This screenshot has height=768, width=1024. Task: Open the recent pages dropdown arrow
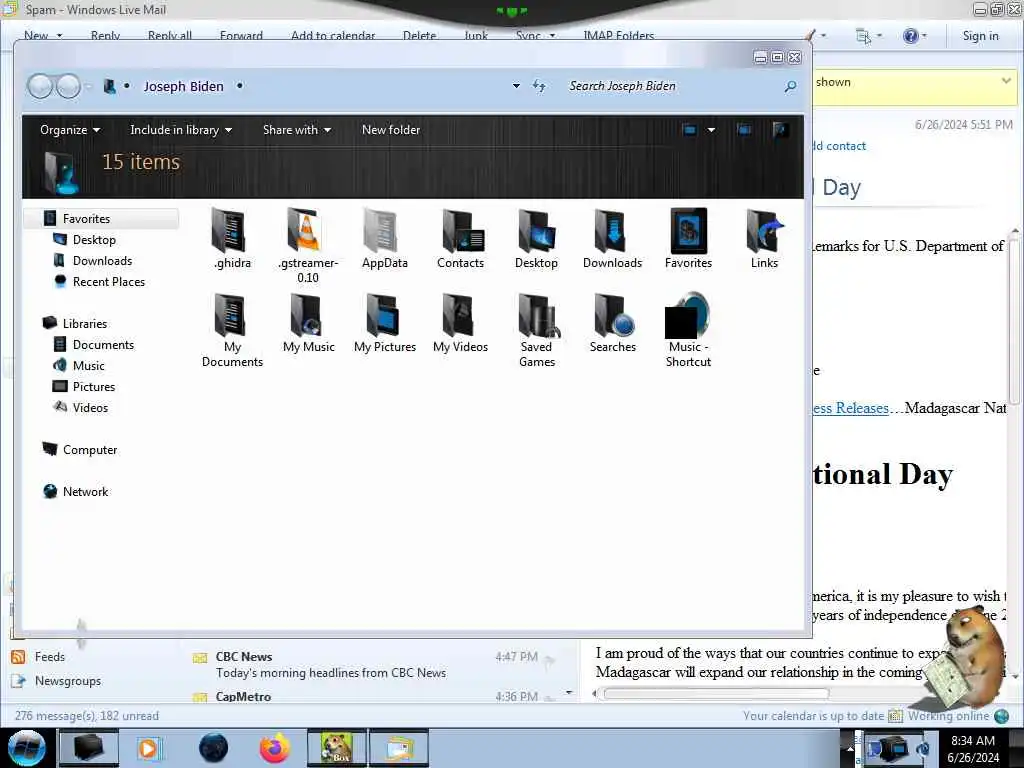[x=89, y=86]
